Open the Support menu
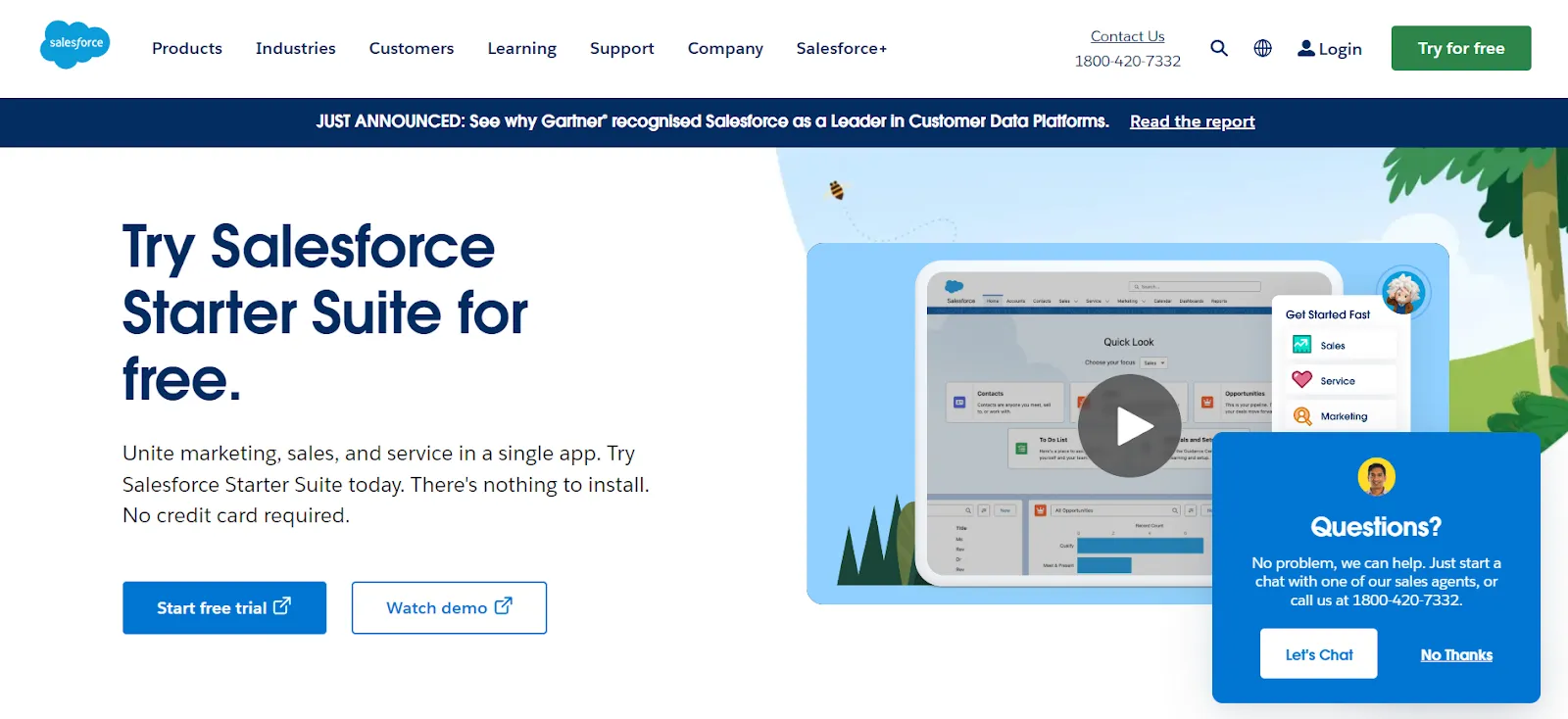This screenshot has width=1568, height=719. [622, 48]
